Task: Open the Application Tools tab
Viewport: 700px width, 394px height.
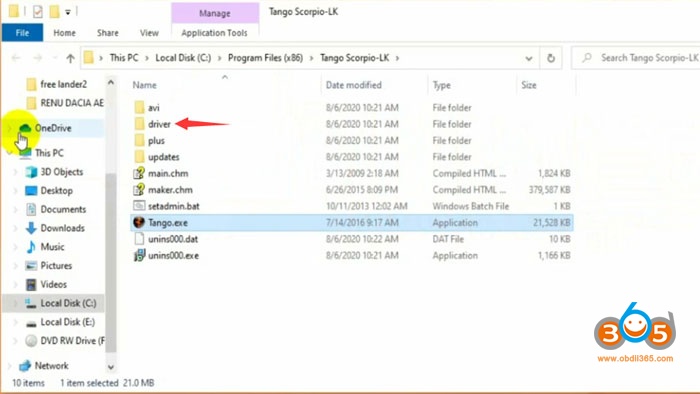Action: 214,33
